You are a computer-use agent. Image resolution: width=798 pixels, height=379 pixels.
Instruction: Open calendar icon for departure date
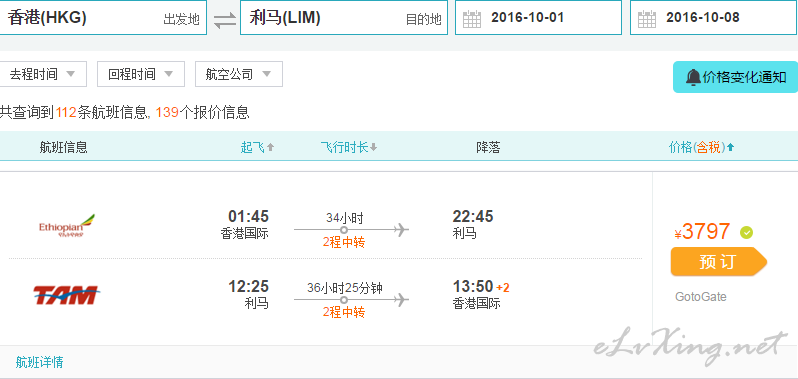click(x=472, y=19)
